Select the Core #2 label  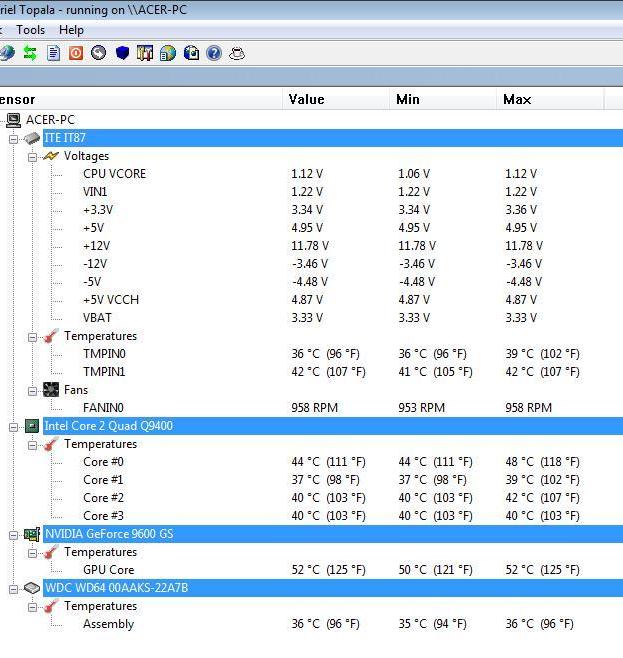tap(103, 498)
